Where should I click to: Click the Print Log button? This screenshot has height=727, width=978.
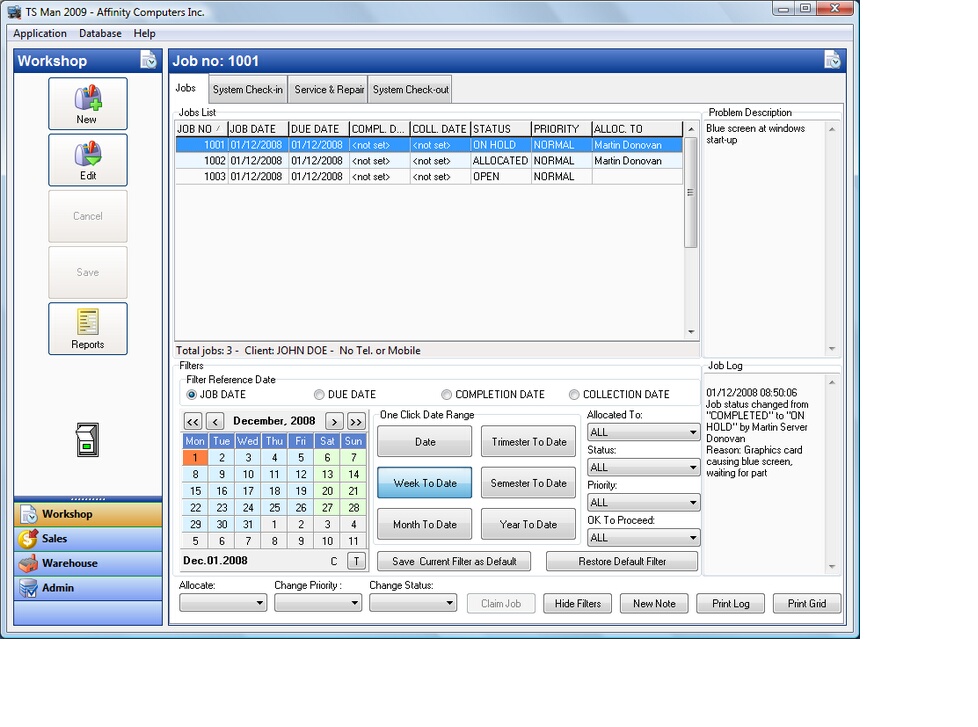point(730,604)
